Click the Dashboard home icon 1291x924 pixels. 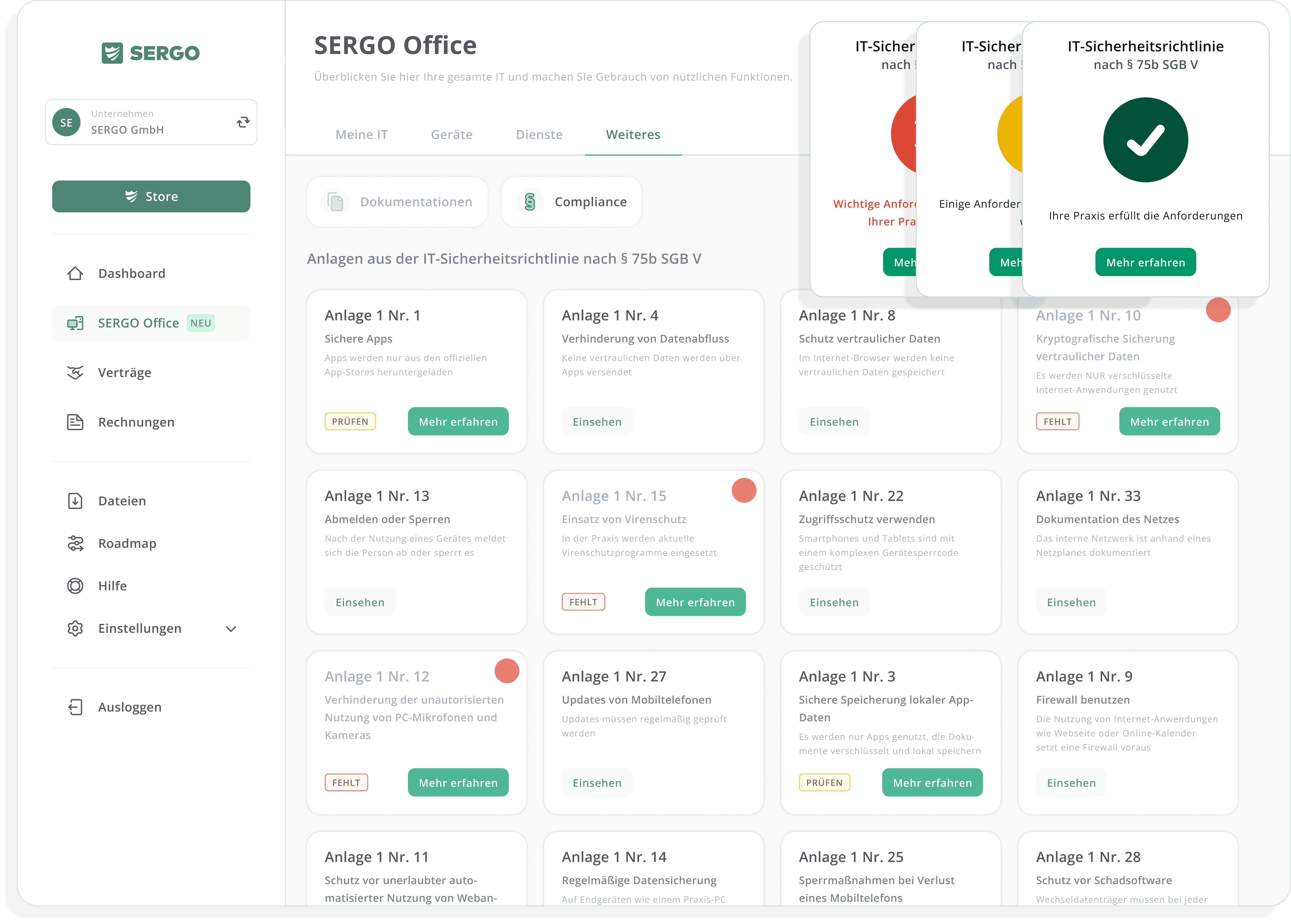75,274
